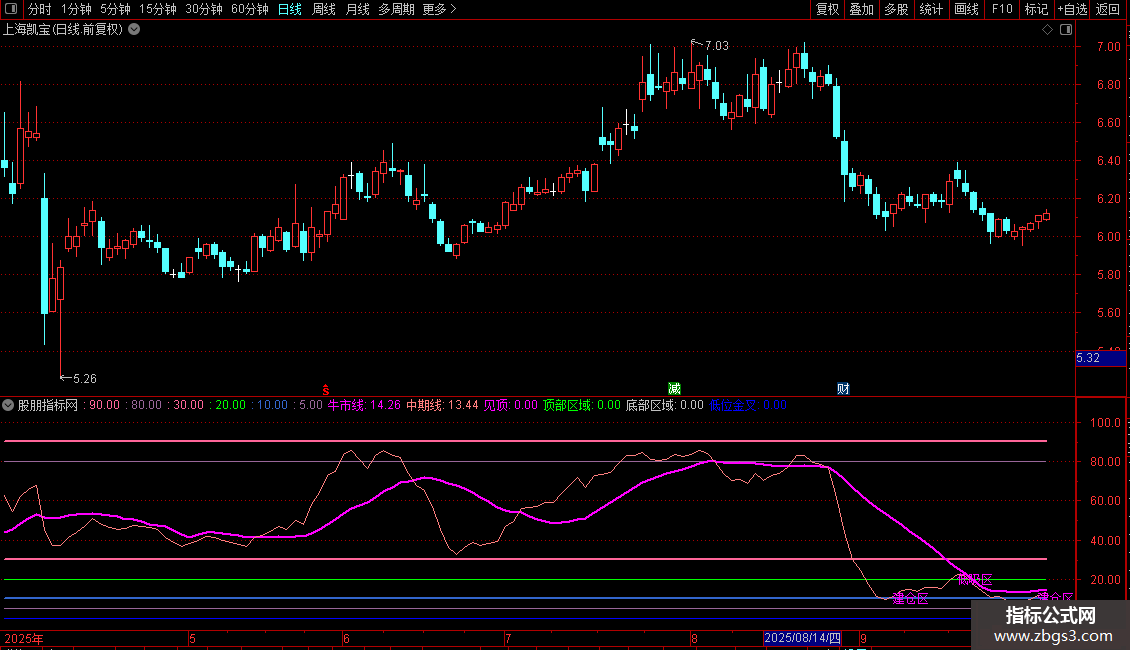Click the 返回 back button
The height and width of the screenshot is (650, 1130).
[x=1108, y=9]
